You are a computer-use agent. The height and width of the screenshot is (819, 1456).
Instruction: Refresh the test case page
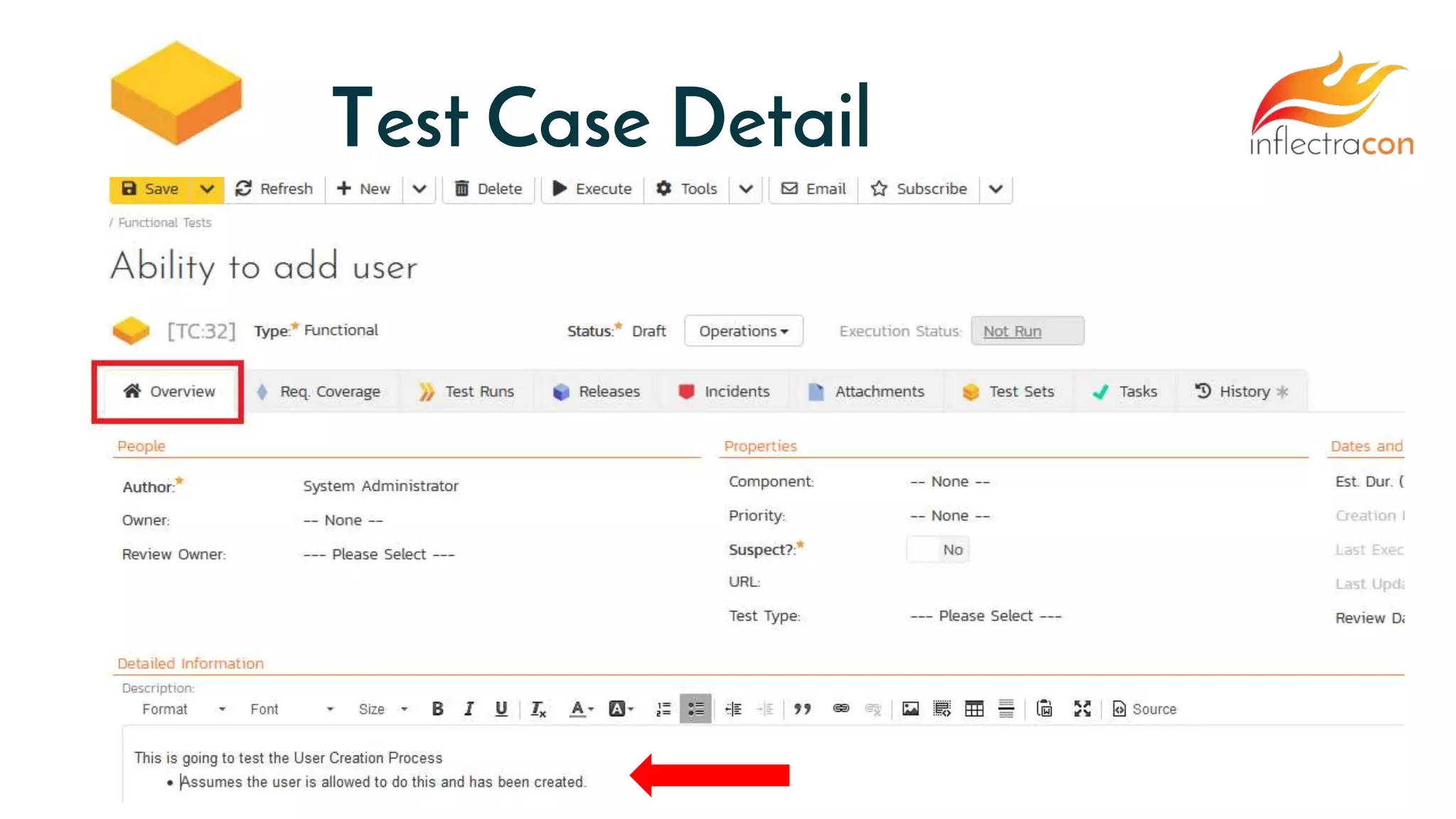click(x=274, y=189)
